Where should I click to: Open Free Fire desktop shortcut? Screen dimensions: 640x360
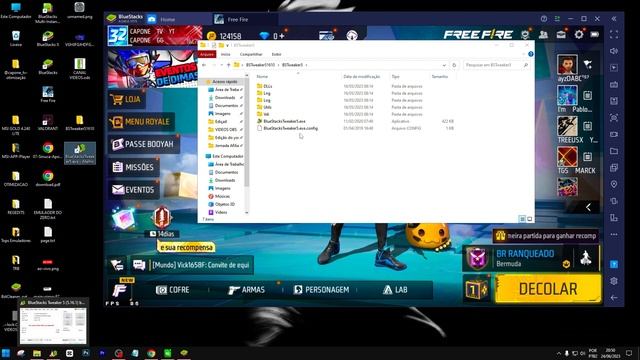coord(48,94)
